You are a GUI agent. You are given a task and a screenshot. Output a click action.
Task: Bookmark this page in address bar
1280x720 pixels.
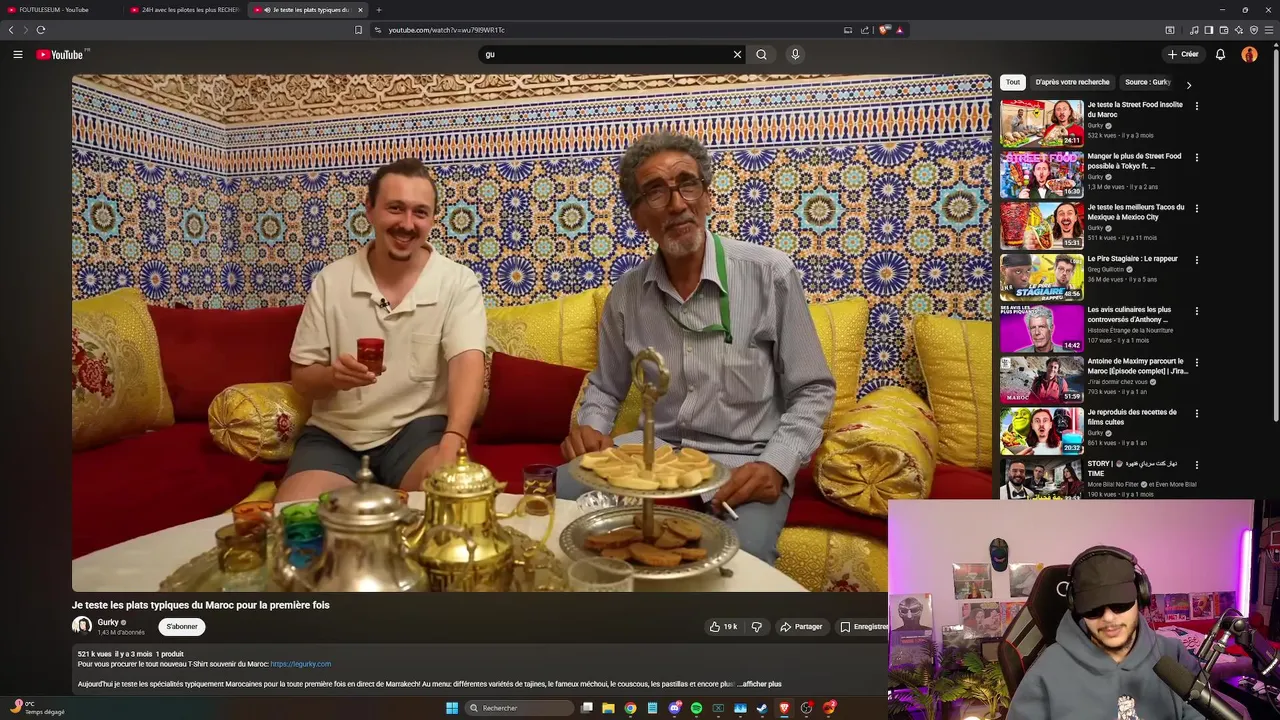[359, 30]
